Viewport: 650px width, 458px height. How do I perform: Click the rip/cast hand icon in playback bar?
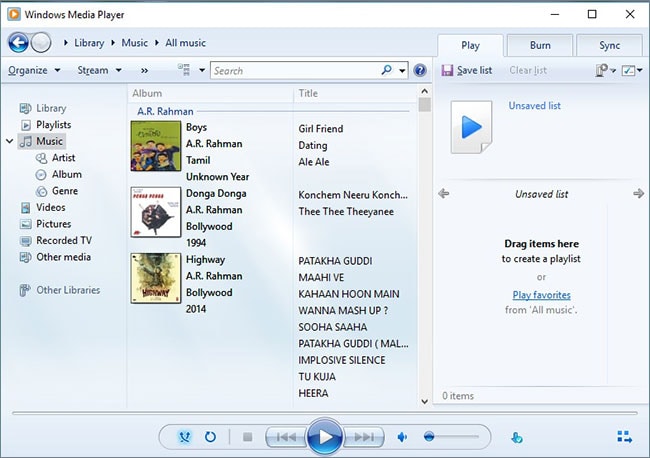tap(517, 437)
